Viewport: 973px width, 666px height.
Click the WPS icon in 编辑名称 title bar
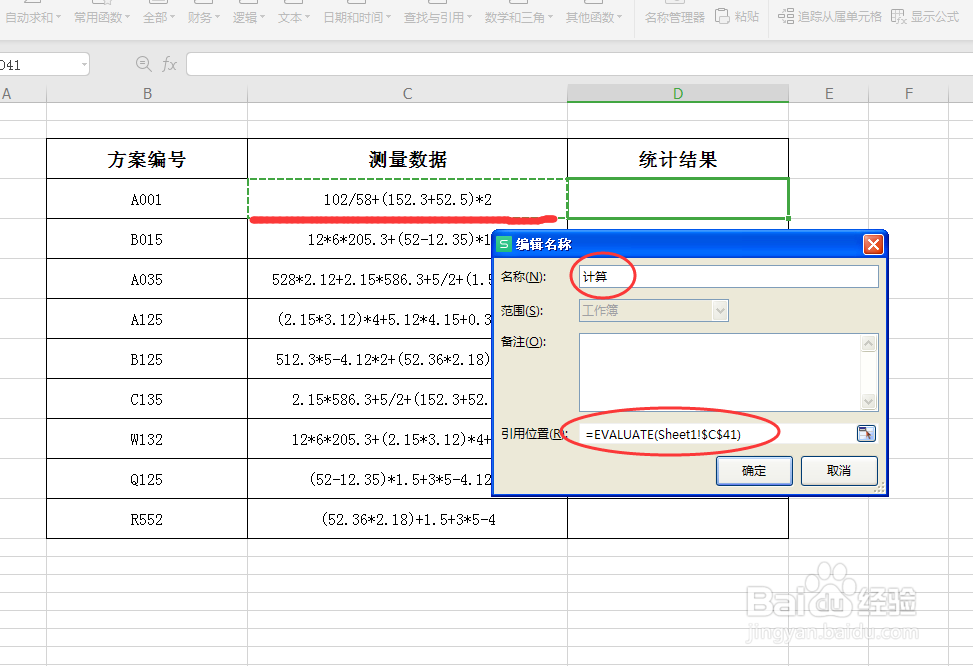(x=504, y=244)
